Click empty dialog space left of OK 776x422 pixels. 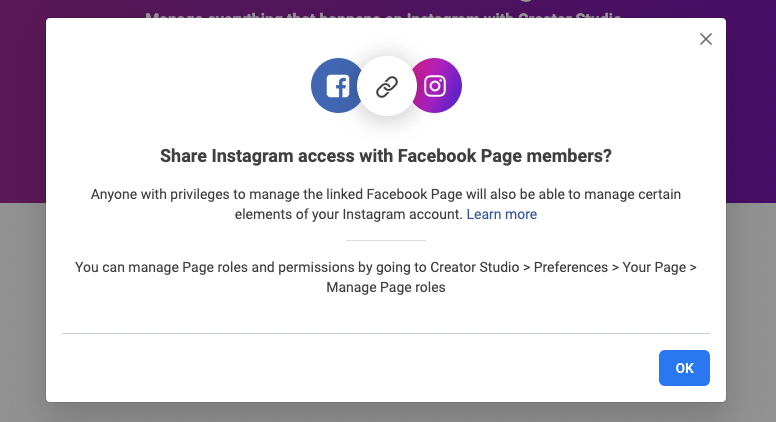coord(350,368)
